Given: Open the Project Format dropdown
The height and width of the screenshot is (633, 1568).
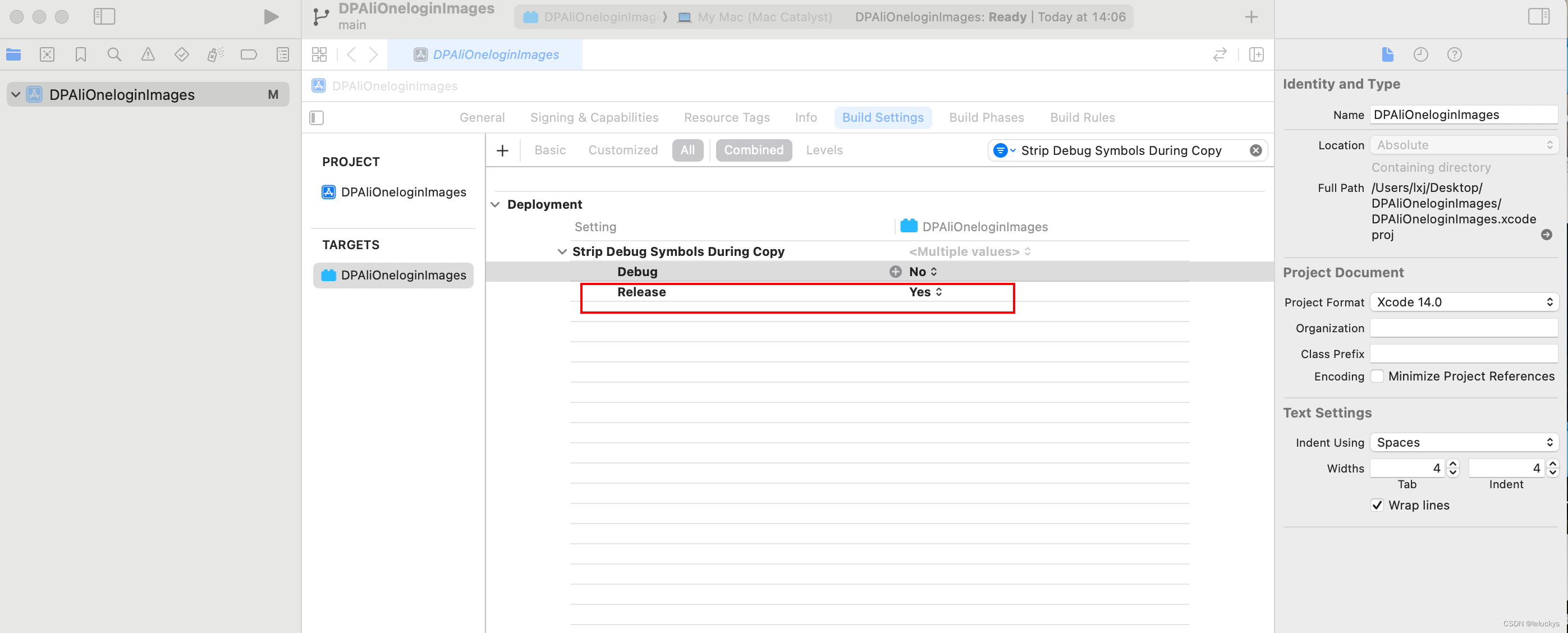Looking at the screenshot, I should 1464,302.
